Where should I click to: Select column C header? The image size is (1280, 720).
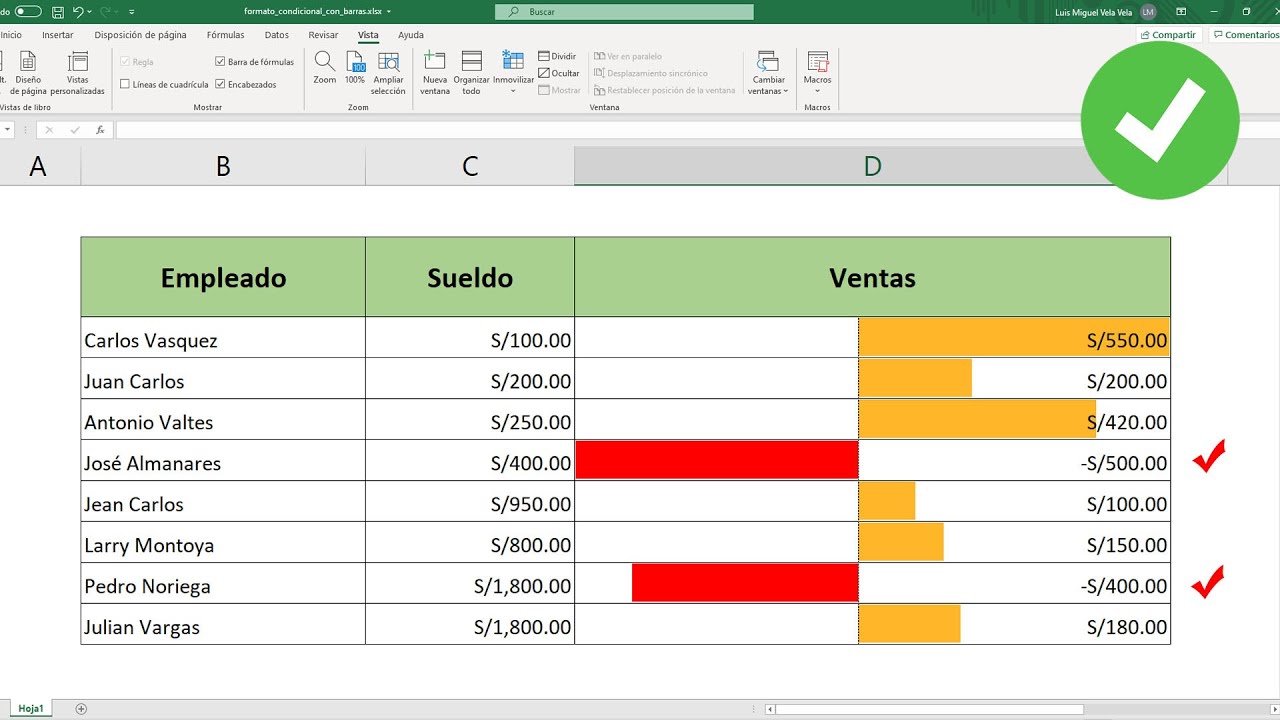(x=470, y=166)
